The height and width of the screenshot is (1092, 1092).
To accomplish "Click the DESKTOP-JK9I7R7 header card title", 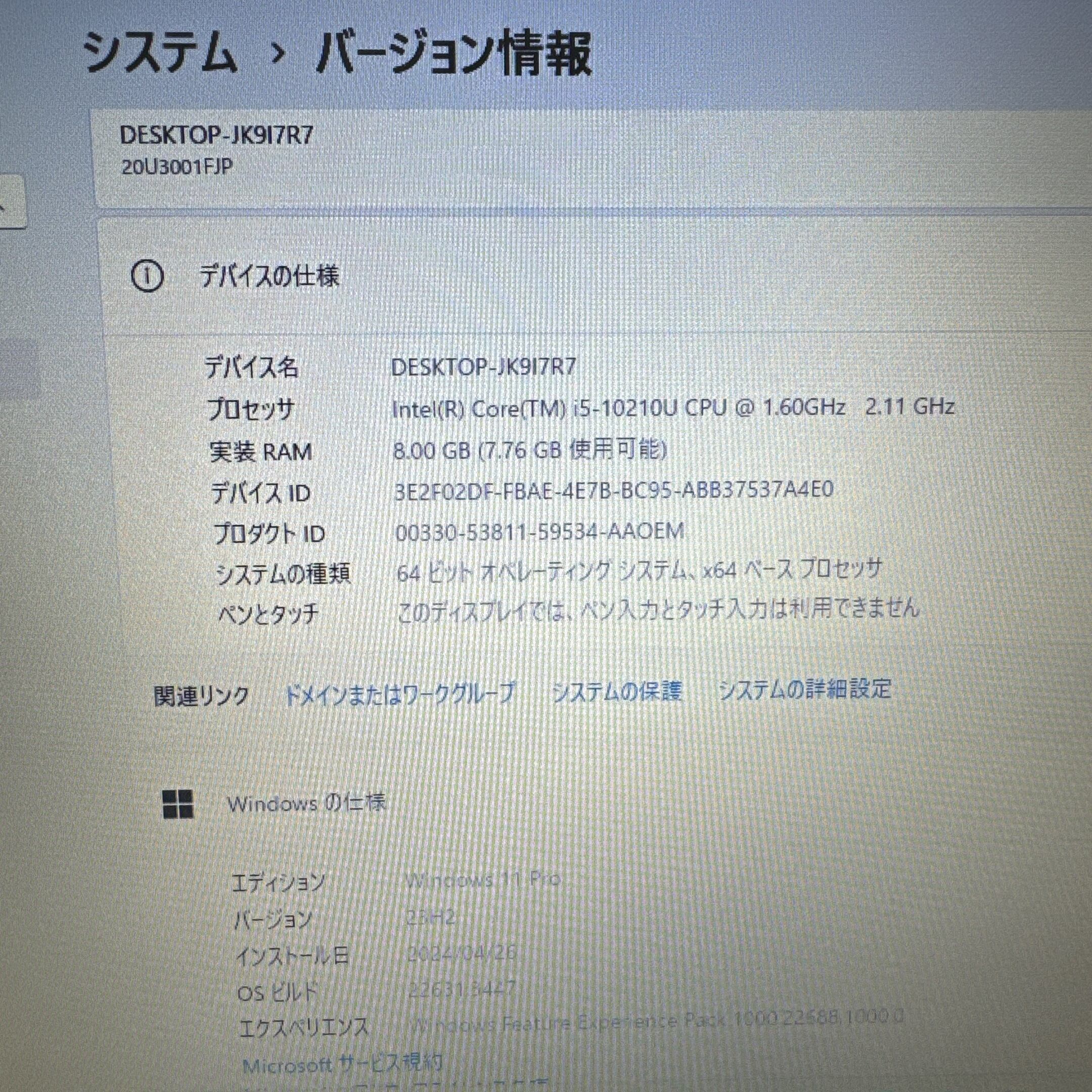I will pos(216,135).
